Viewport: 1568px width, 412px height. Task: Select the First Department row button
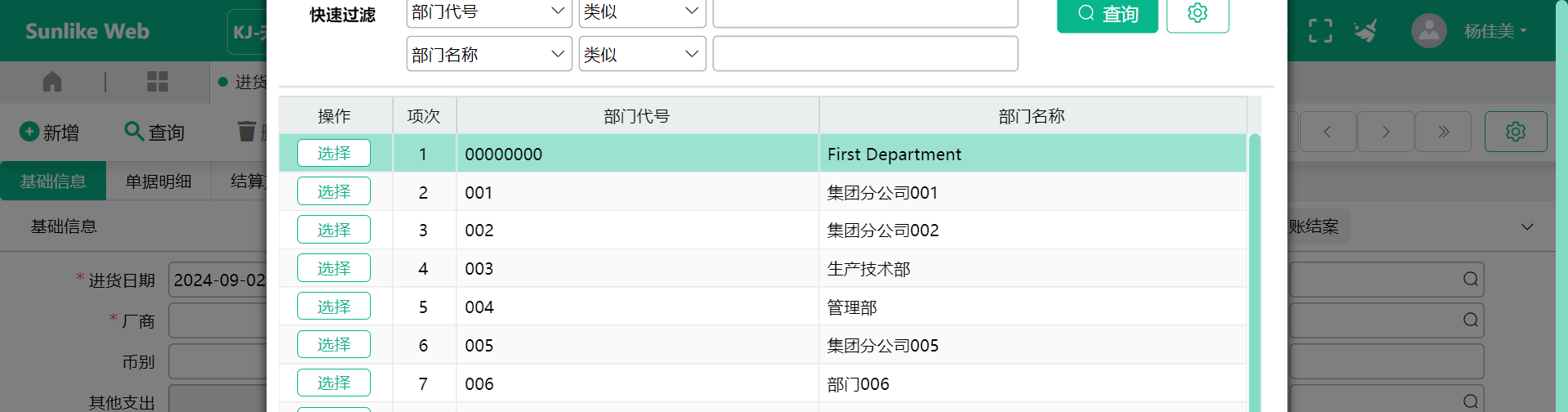[x=334, y=153]
